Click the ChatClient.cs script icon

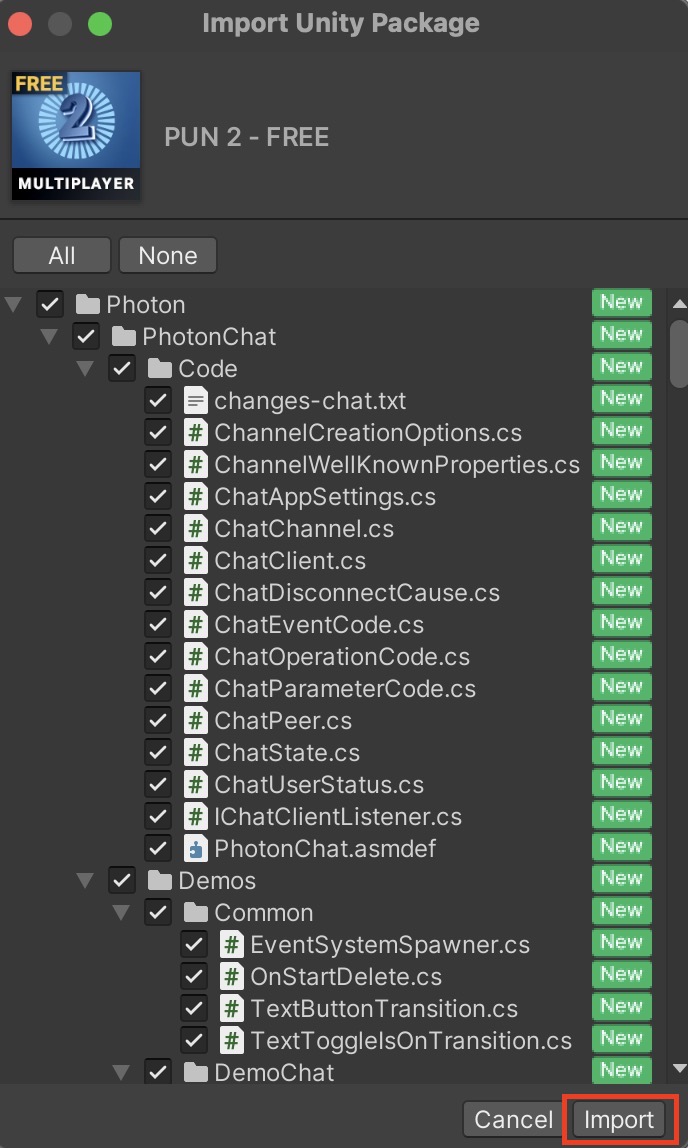[x=195, y=561]
